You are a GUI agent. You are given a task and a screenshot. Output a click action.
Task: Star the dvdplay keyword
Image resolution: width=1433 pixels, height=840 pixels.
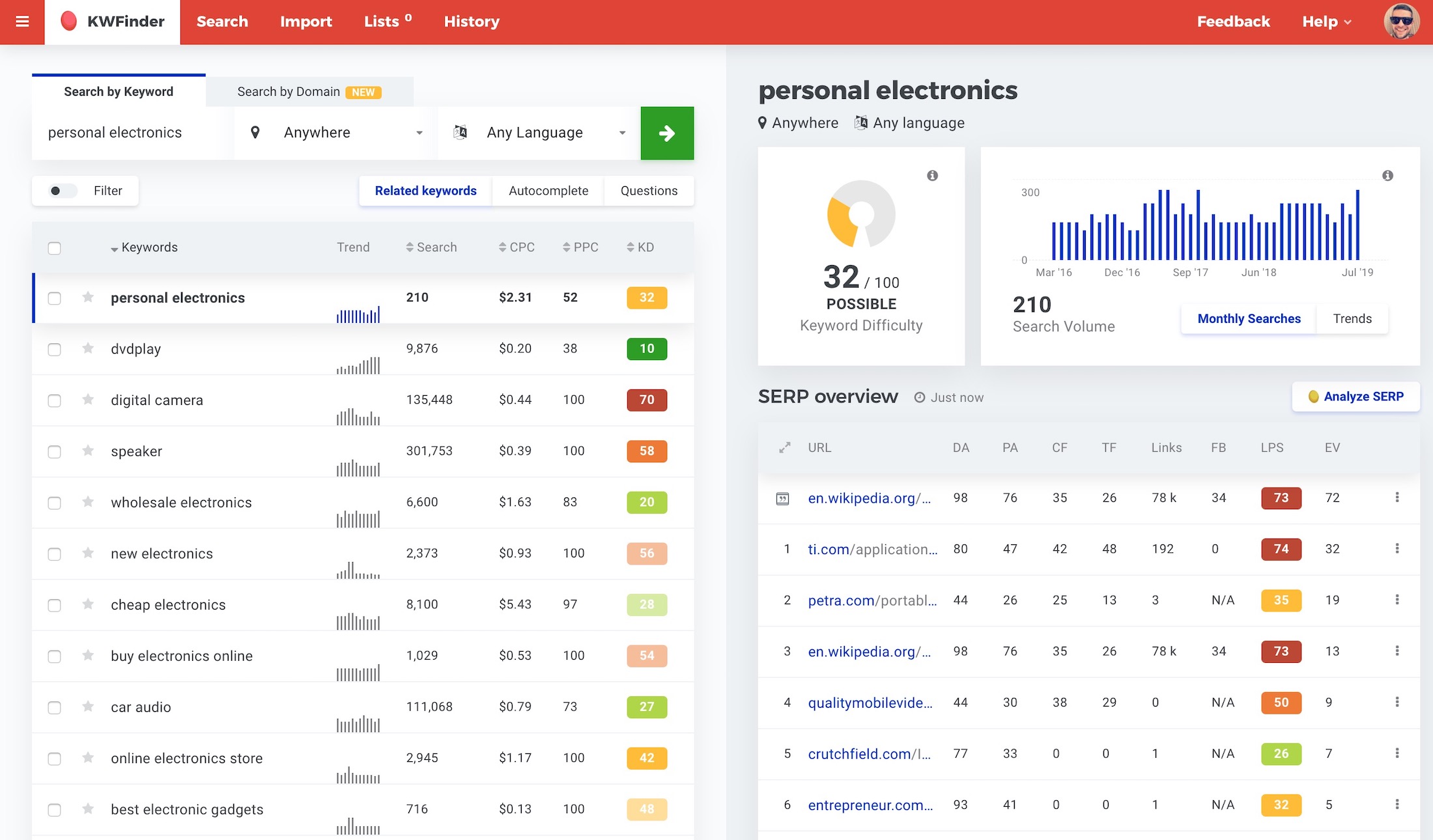click(88, 348)
